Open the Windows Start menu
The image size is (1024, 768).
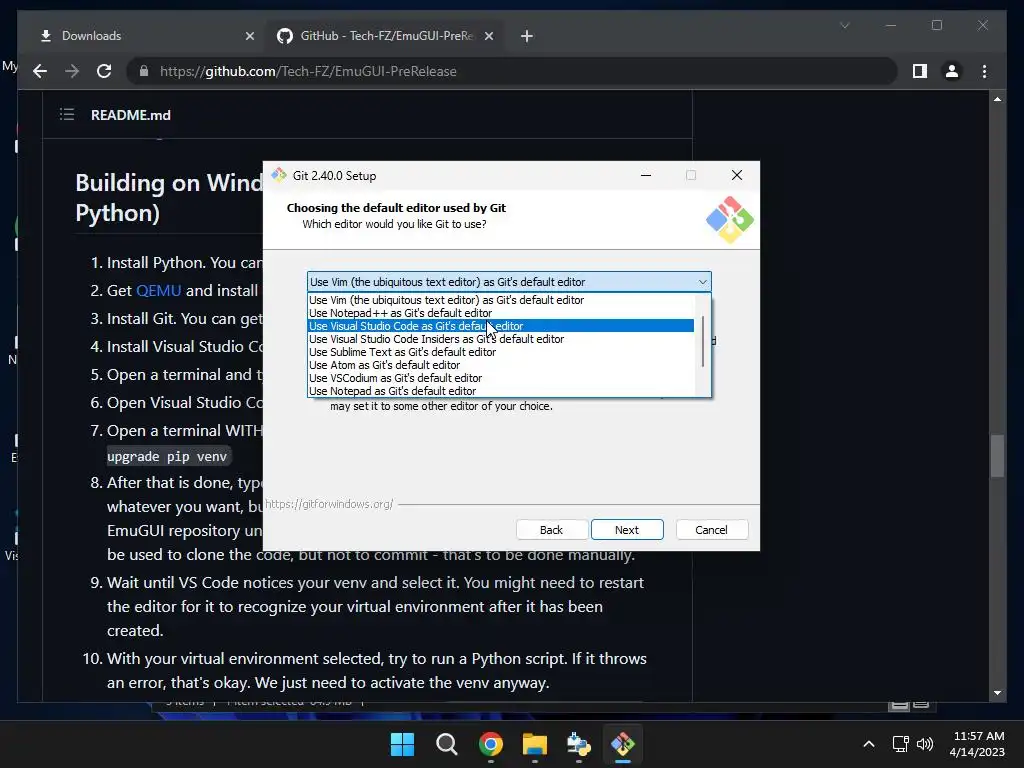[x=402, y=744]
